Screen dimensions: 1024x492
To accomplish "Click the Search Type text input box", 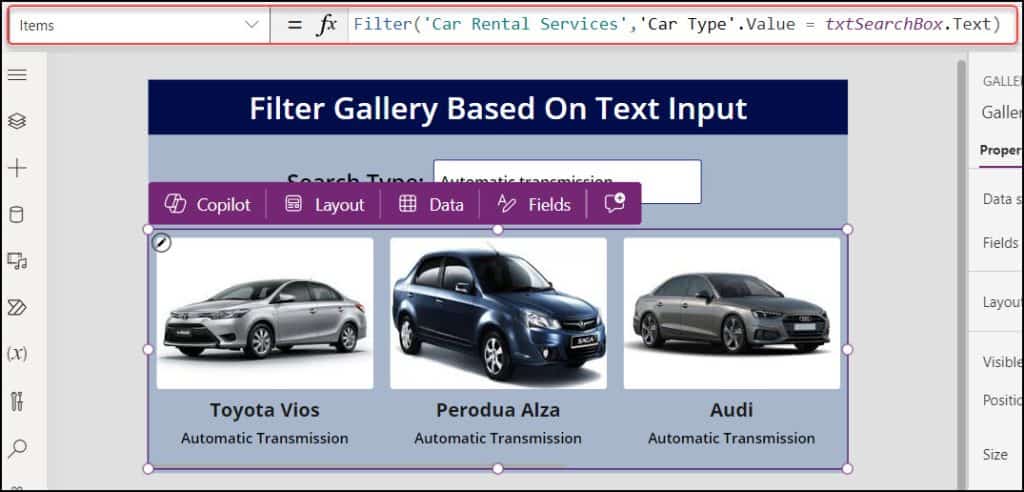I will (567, 181).
